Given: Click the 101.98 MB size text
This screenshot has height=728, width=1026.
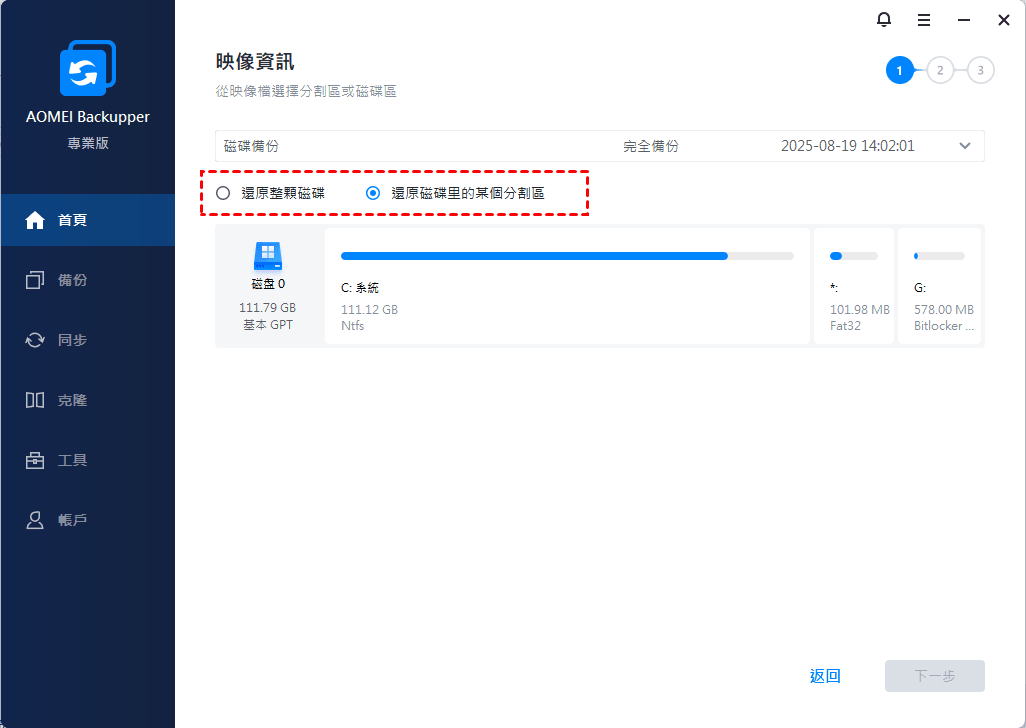Looking at the screenshot, I should [860, 309].
